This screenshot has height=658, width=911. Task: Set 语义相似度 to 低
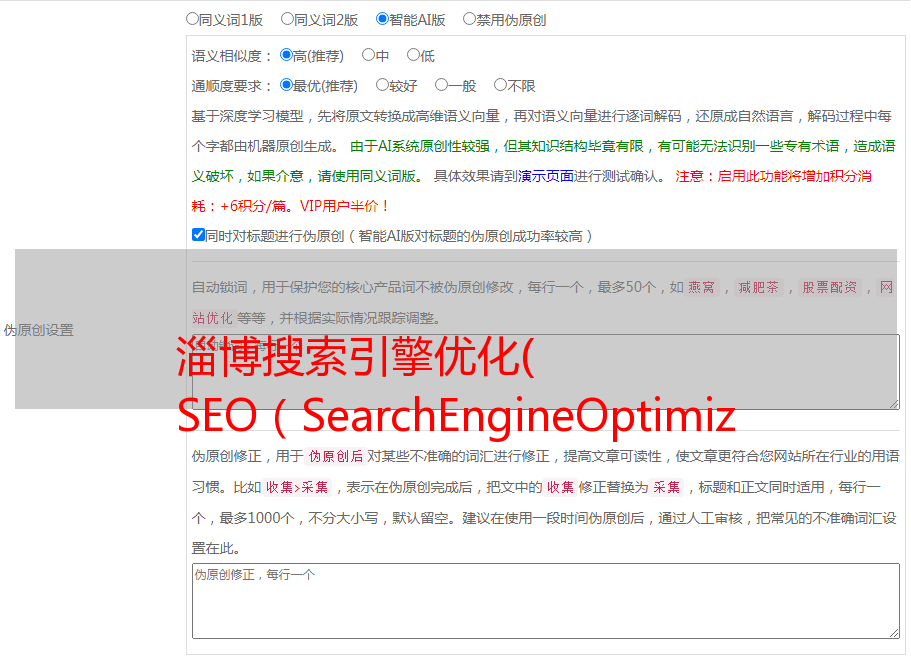tap(413, 55)
